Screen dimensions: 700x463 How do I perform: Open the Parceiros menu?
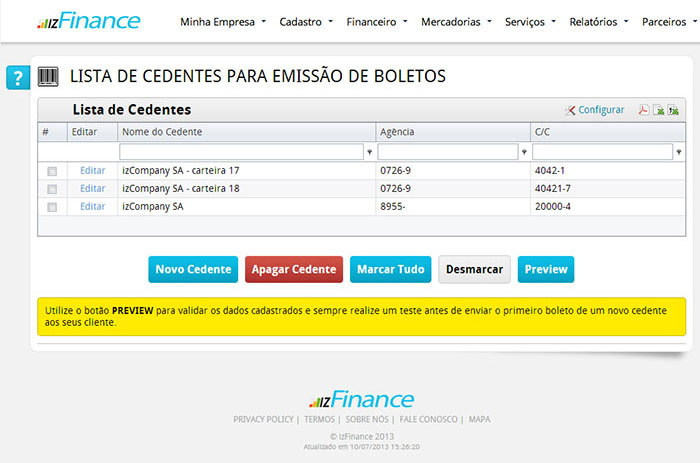pyautogui.click(x=669, y=22)
